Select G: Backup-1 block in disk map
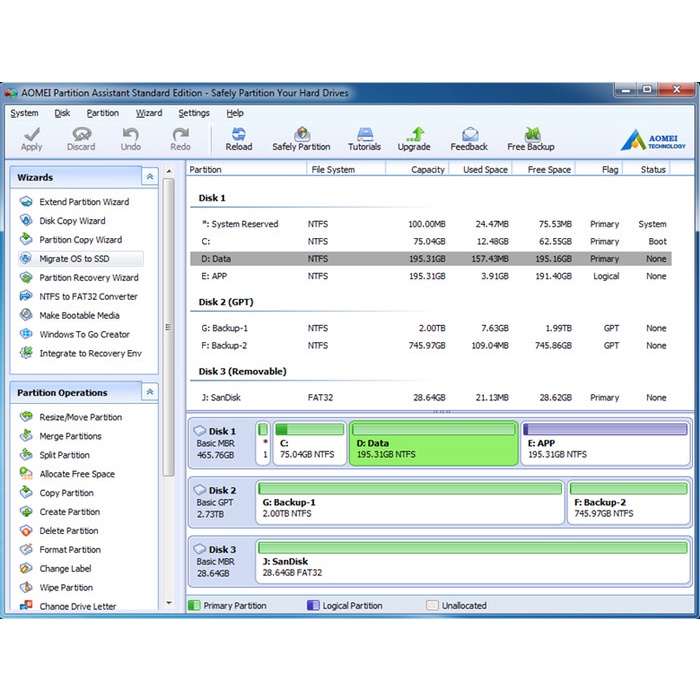The image size is (700, 700). (410, 502)
